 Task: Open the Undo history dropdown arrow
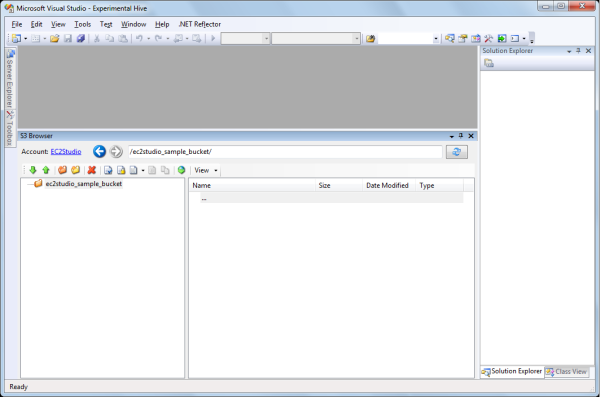[x=148, y=39]
